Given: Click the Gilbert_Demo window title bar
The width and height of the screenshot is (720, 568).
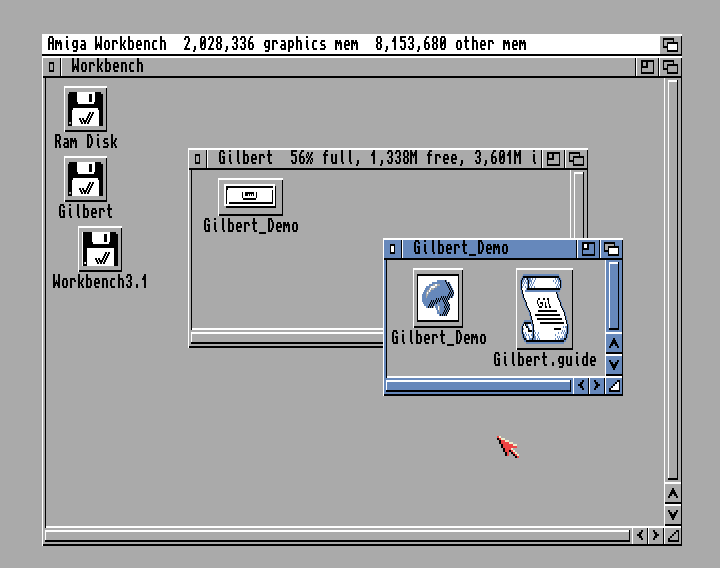Looking at the screenshot, I should point(489,249).
